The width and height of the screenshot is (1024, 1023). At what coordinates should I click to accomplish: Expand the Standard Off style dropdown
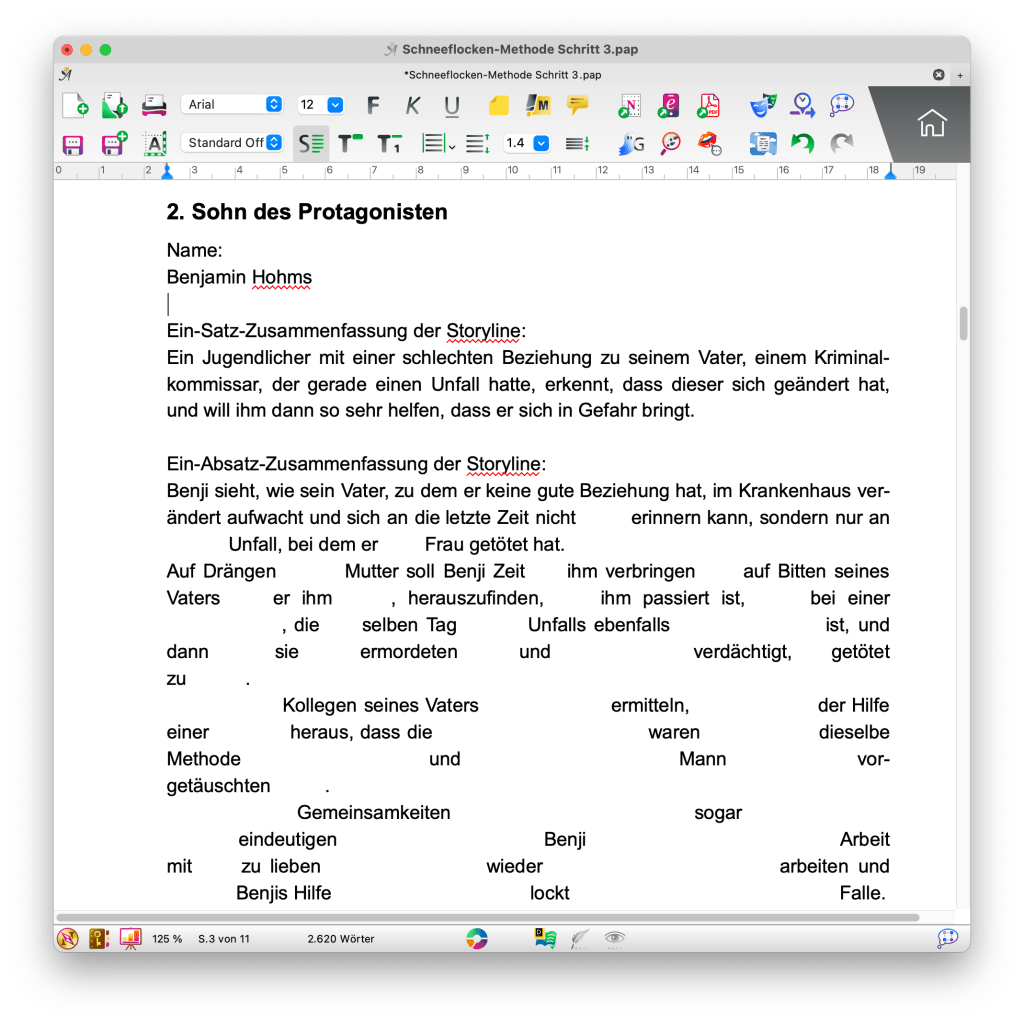click(x=232, y=143)
